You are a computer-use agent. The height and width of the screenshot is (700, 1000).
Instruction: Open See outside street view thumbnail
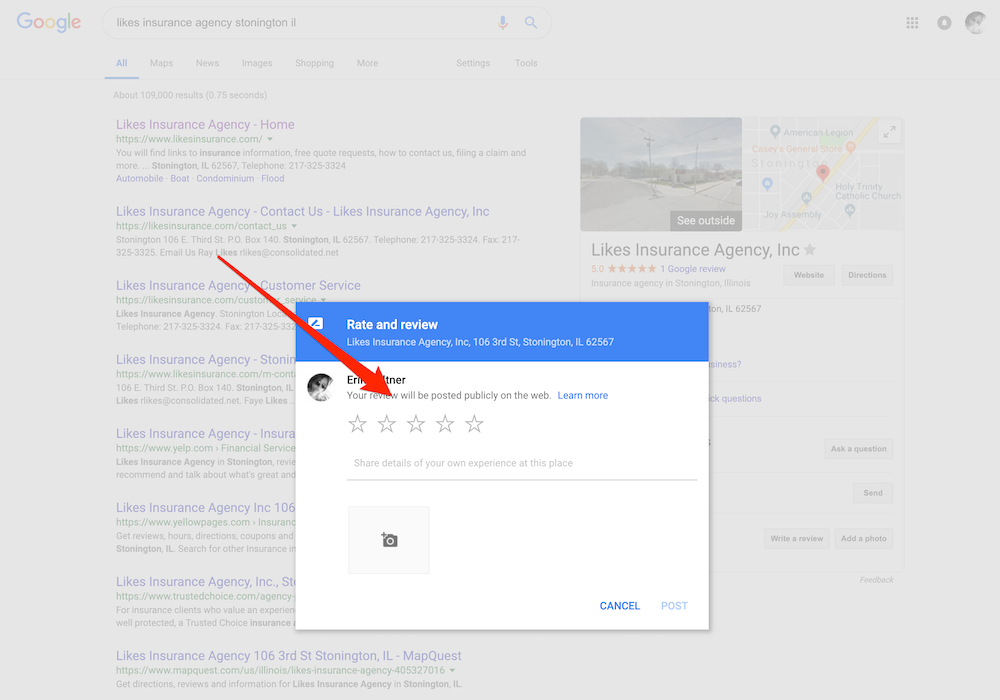[x=661, y=174]
